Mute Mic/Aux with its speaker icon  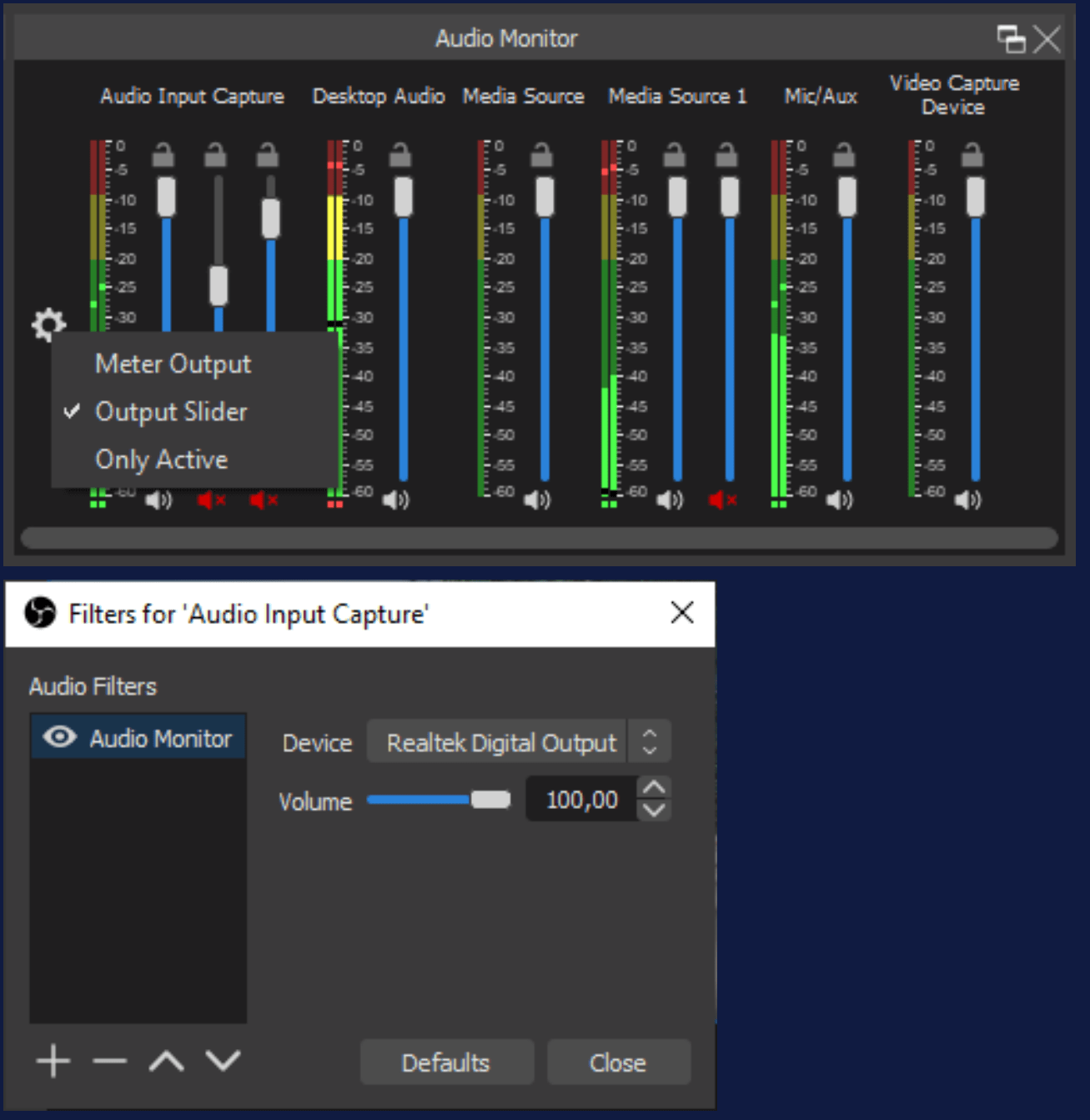coord(839,500)
